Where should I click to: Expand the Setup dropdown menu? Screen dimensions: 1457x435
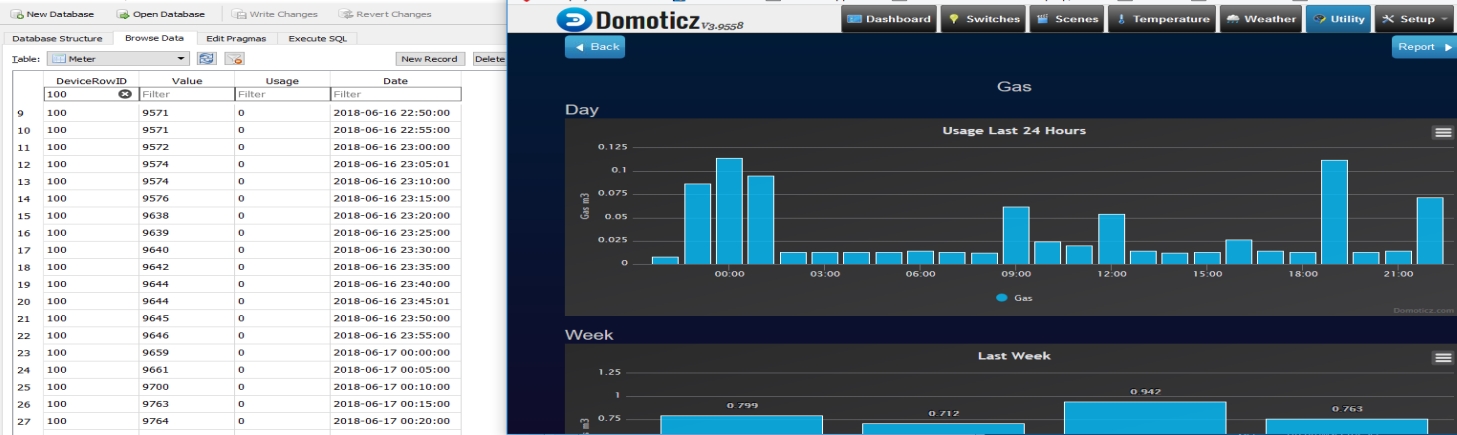click(x=1414, y=19)
